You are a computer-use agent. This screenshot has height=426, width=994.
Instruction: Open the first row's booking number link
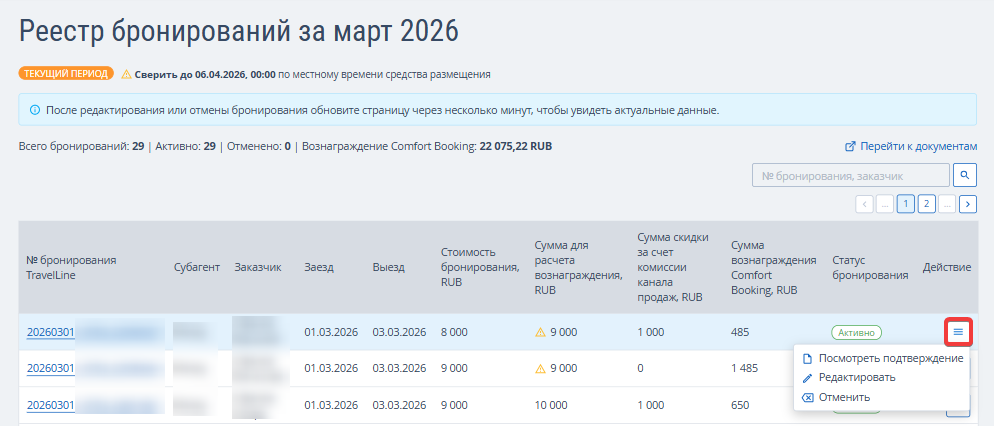point(50,332)
